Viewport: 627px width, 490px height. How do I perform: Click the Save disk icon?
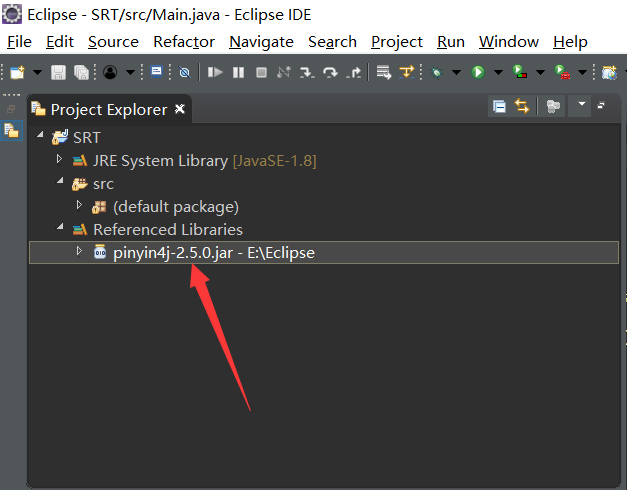tap(58, 72)
